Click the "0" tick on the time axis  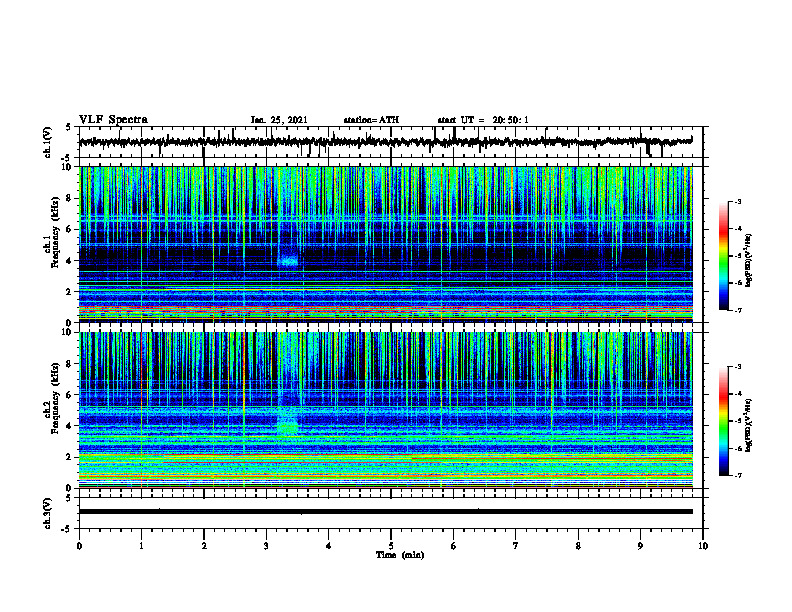pos(79,546)
